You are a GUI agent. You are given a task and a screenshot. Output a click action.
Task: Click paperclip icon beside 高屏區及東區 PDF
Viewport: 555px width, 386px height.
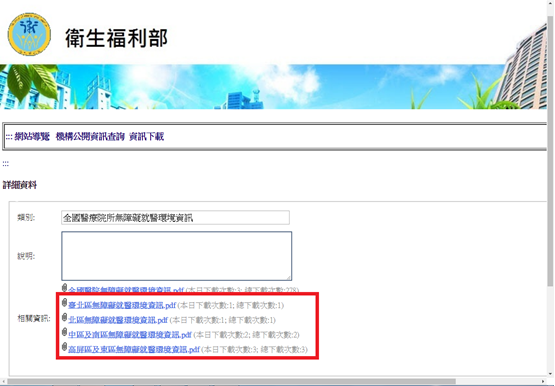pos(64,347)
